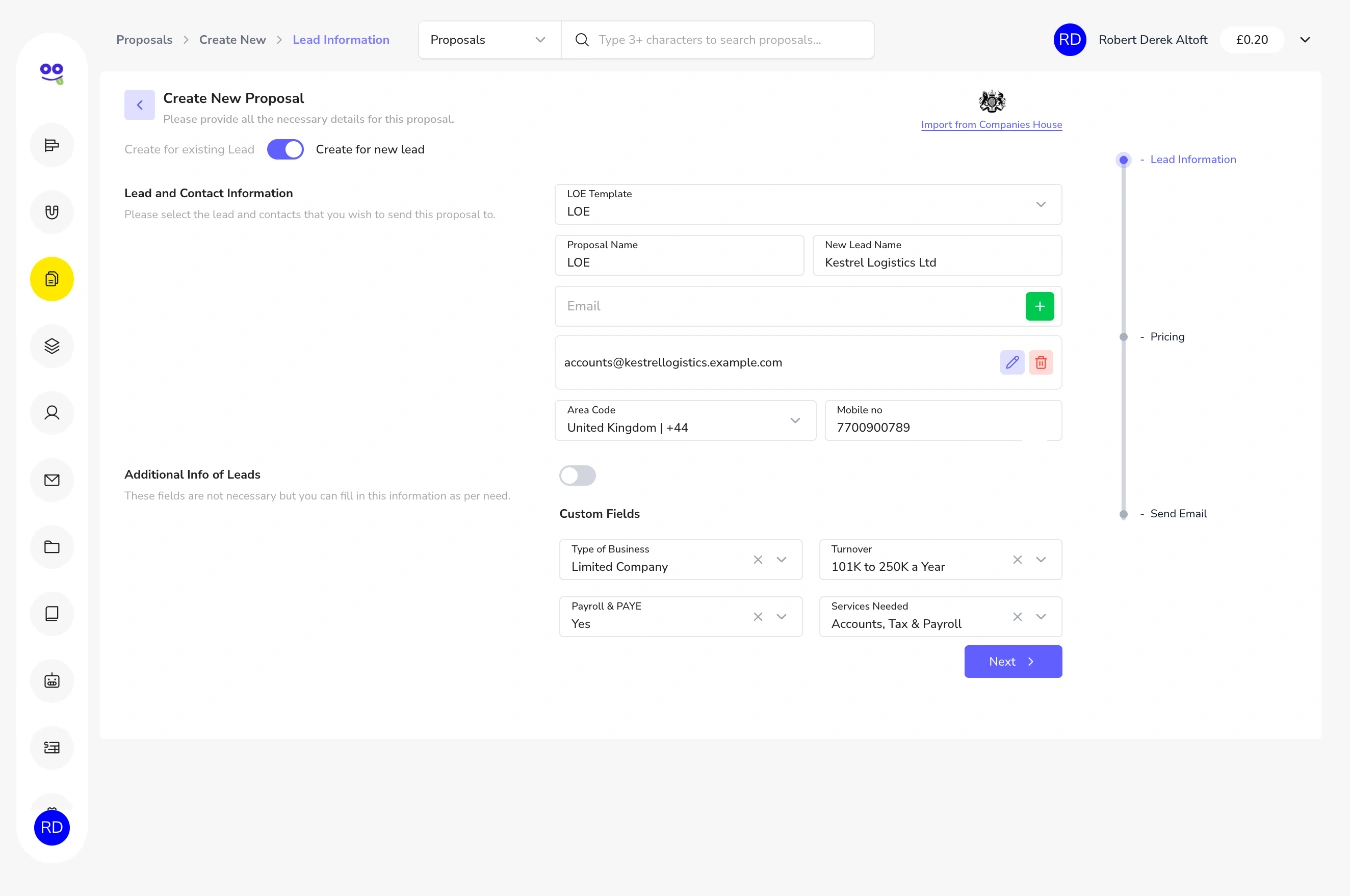The image size is (1350, 896).
Task: Open the person contacts icon in sidebar
Action: (52, 412)
